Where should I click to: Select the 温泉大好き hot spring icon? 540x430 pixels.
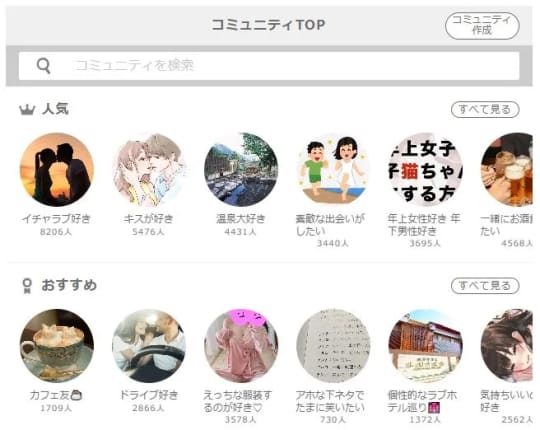[241, 169]
